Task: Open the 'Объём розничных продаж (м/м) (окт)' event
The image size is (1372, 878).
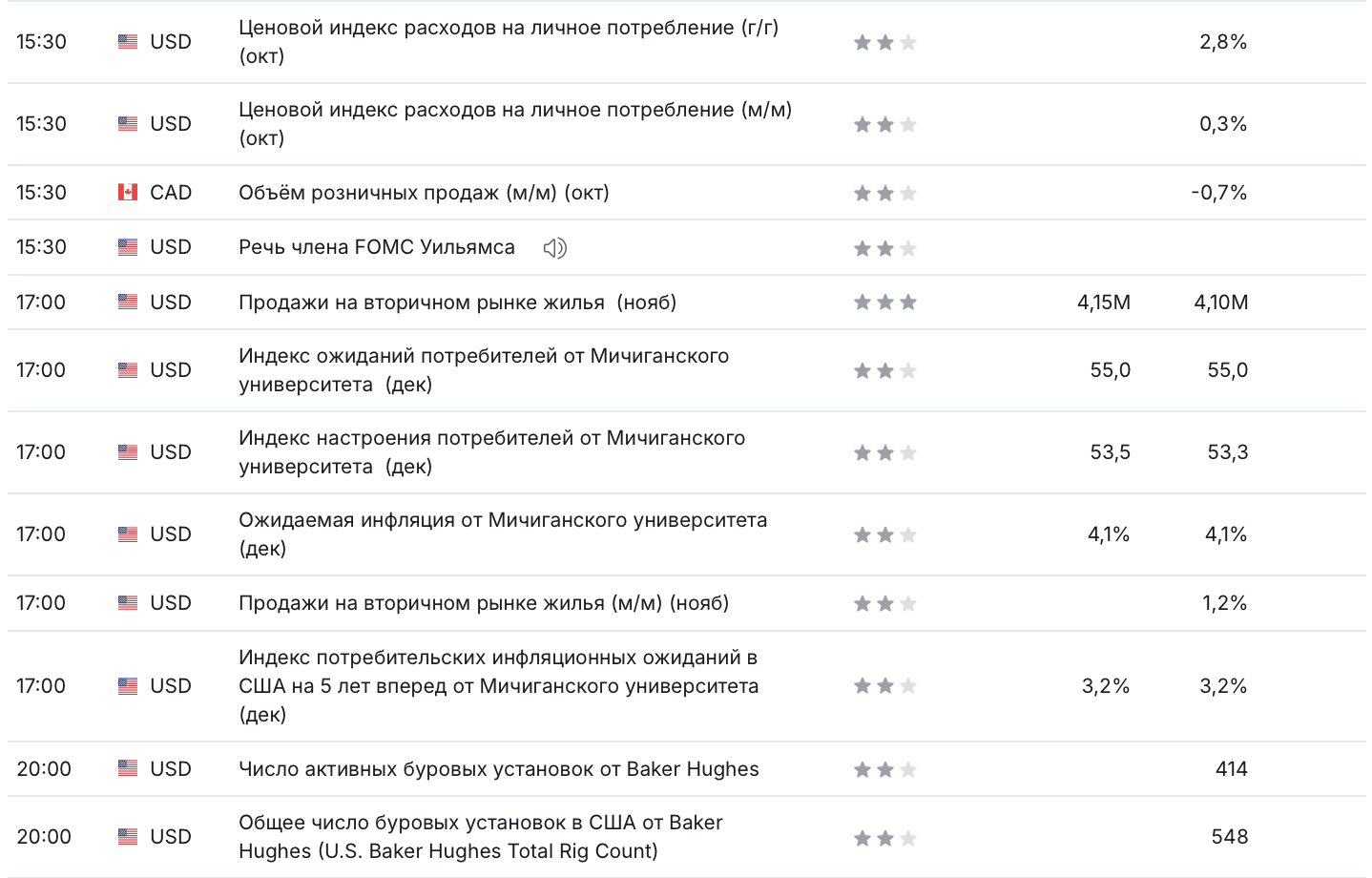Action: coord(424,193)
